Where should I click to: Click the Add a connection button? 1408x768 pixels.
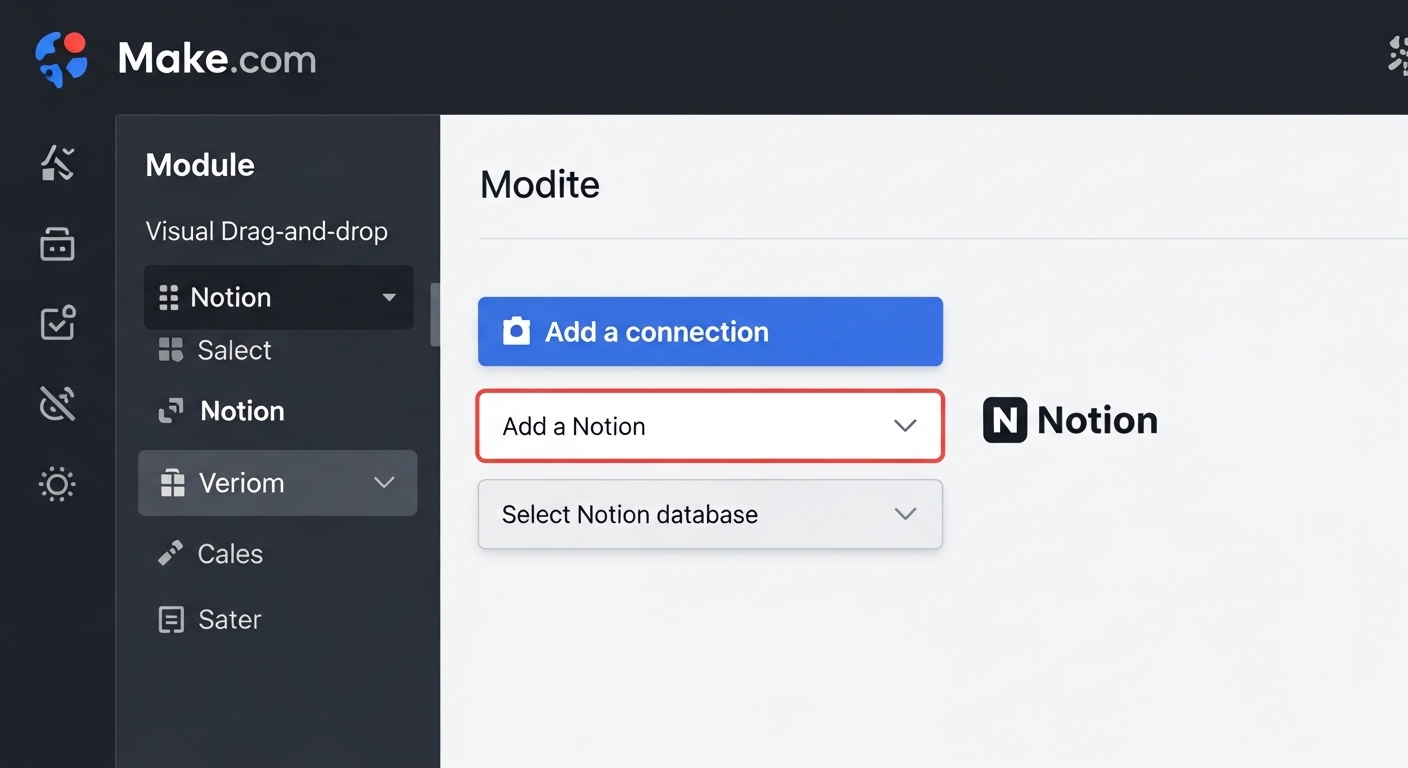coord(710,331)
